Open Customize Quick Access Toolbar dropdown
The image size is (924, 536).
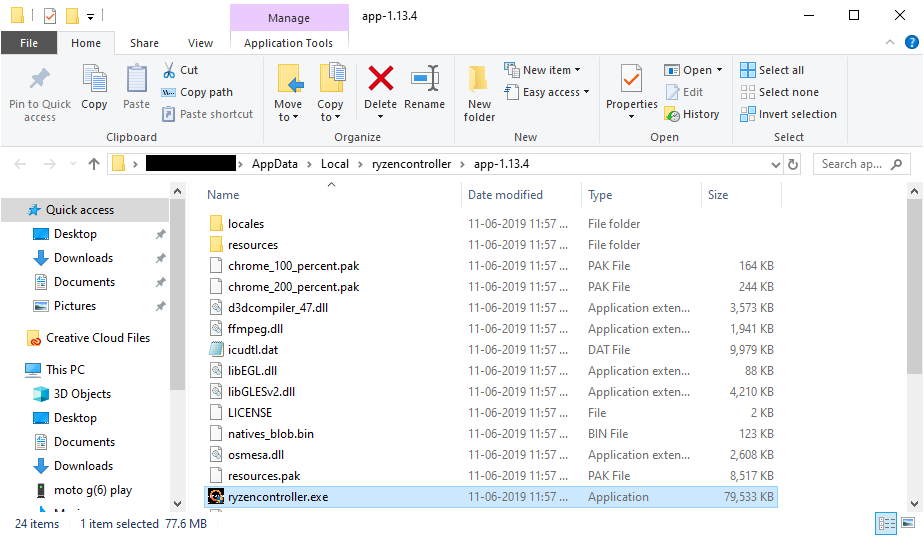click(90, 16)
